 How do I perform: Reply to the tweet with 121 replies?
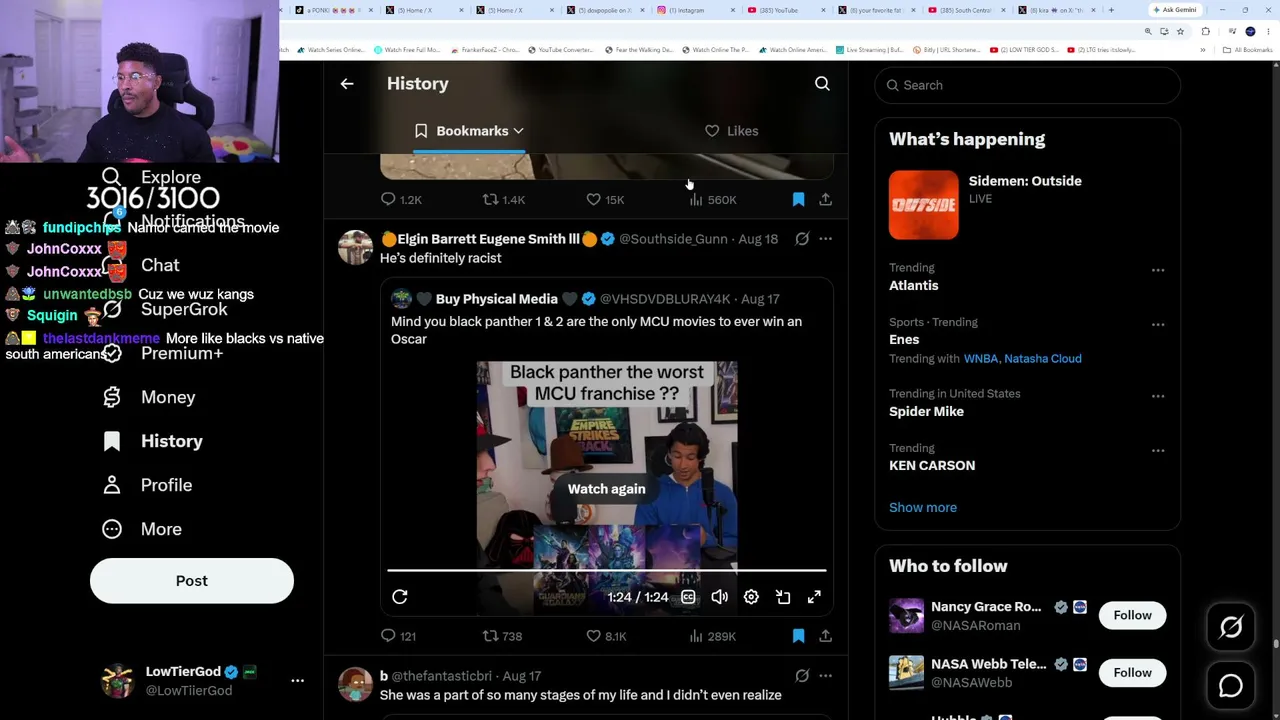(398, 636)
